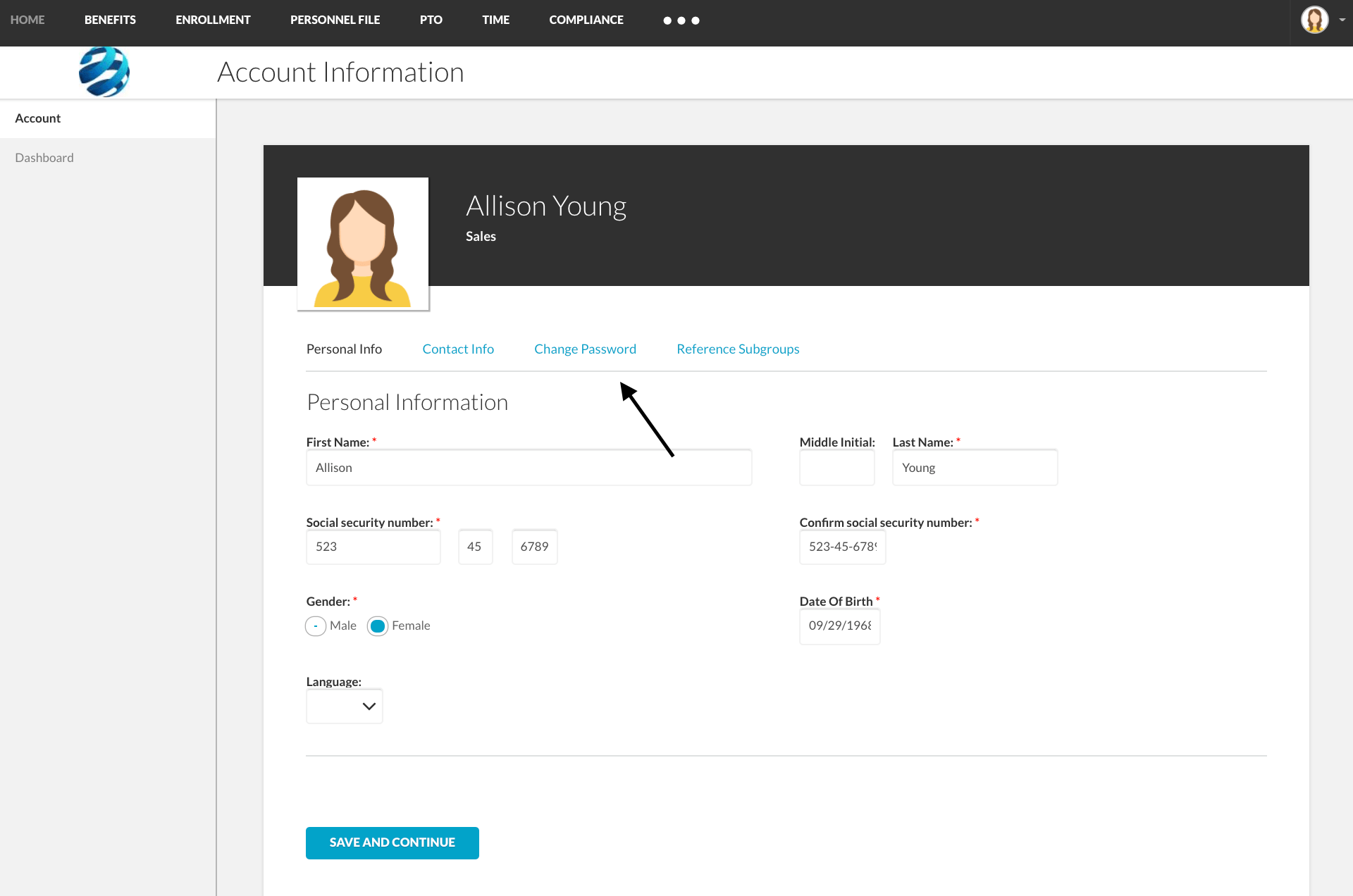Click the SAVE AND CONTINUE button
1353x896 pixels.
tap(392, 842)
